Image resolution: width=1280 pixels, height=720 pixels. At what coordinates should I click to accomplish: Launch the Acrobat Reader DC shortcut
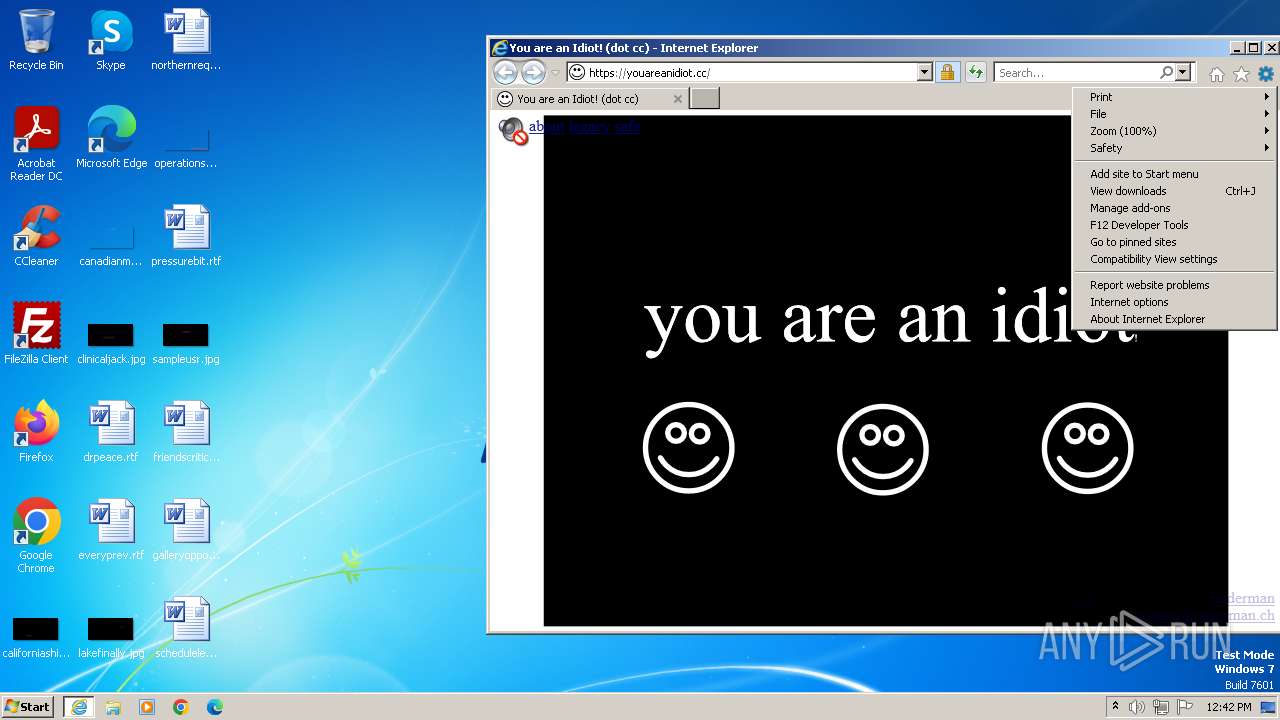coord(36,144)
